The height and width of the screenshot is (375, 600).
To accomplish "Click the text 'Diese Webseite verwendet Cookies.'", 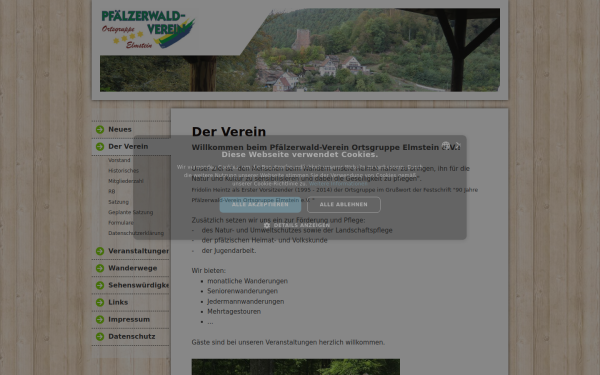I will coord(300,155).
